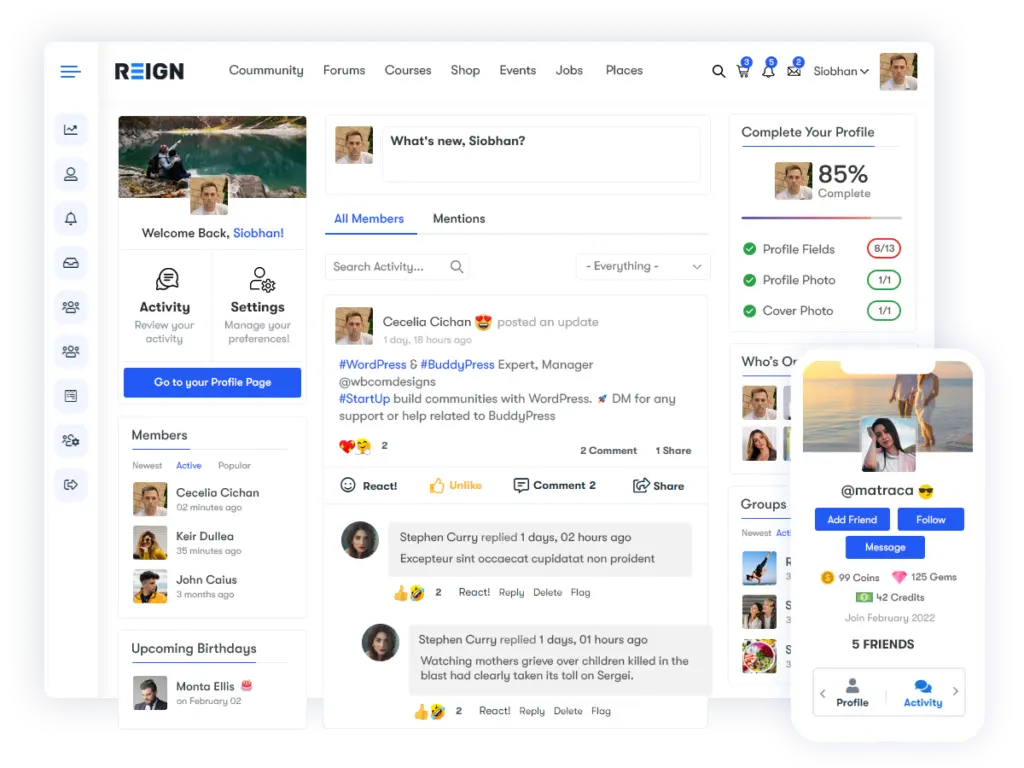Image resolution: width=1024 pixels, height=768 pixels.
Task: Open the inbox icon in the left sidebar
Action: click(69, 262)
